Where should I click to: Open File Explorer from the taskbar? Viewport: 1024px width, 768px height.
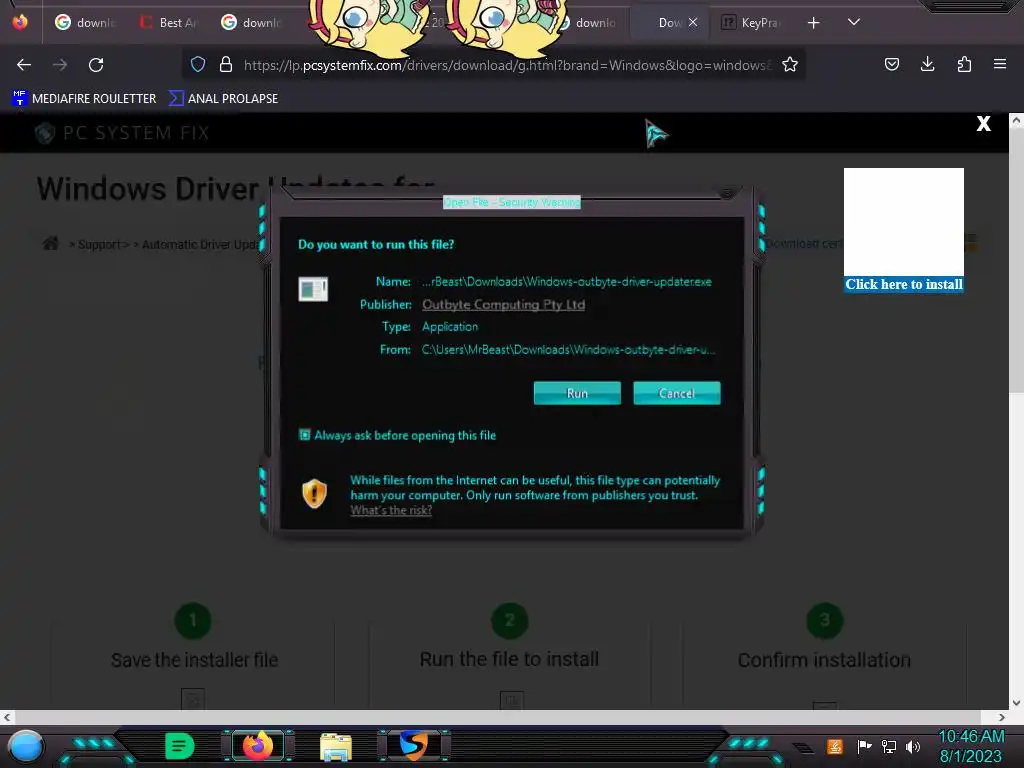pos(336,746)
